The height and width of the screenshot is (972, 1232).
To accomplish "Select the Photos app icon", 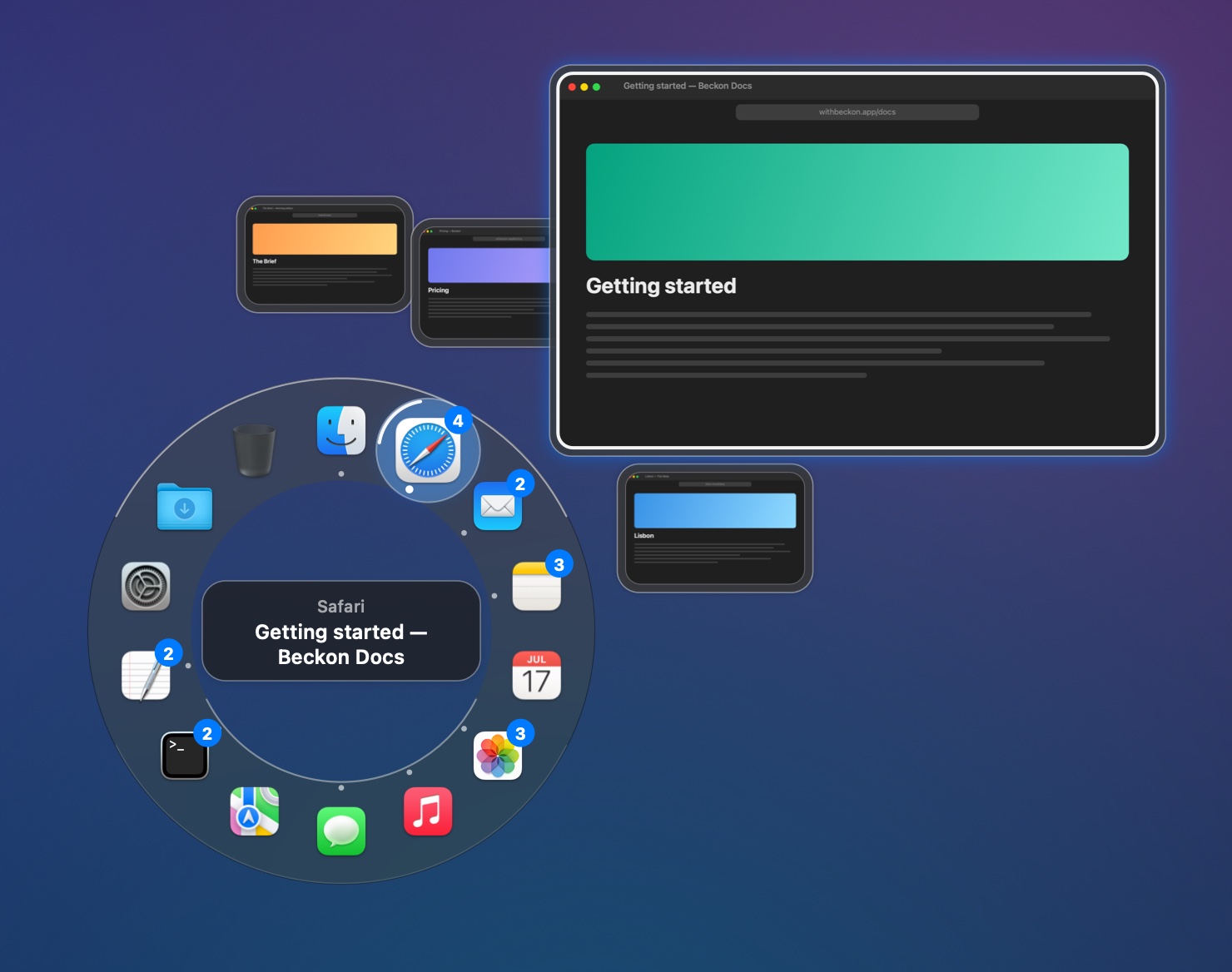I will [x=498, y=756].
